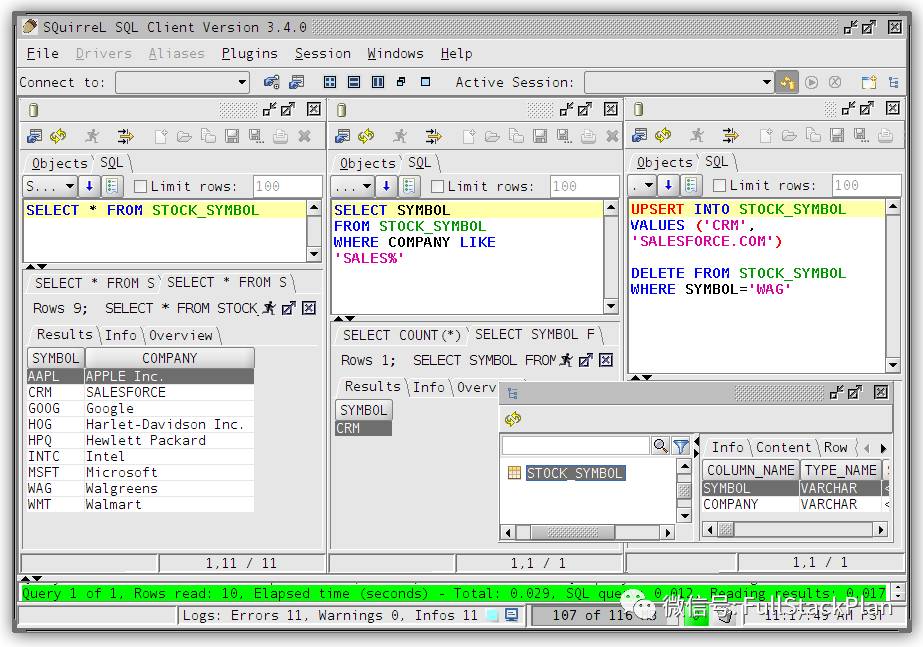Open the object tree filter funnel
The width and height of the screenshot is (923, 647).
(x=681, y=445)
